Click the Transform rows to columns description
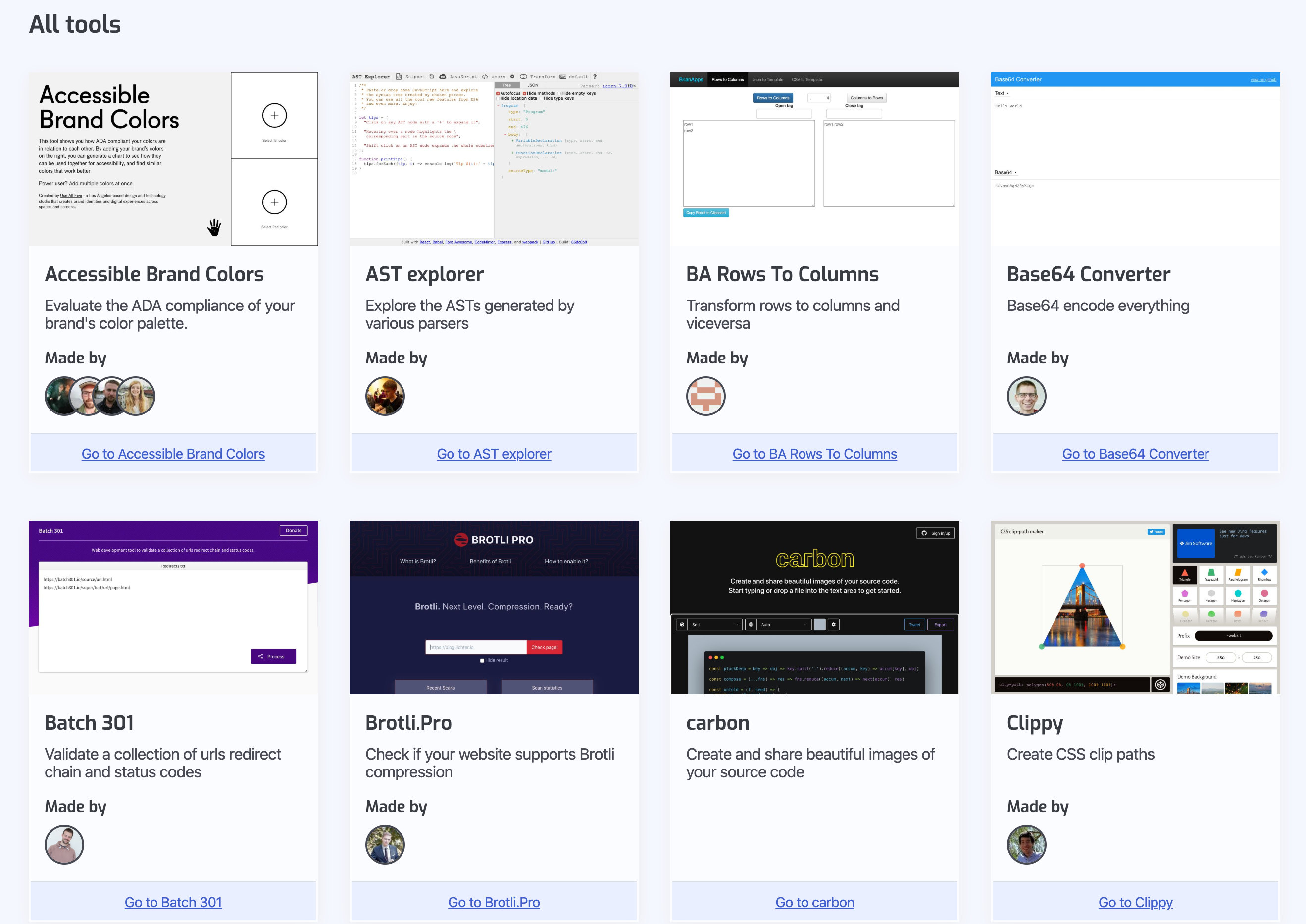Image resolution: width=1306 pixels, height=924 pixels. click(793, 314)
